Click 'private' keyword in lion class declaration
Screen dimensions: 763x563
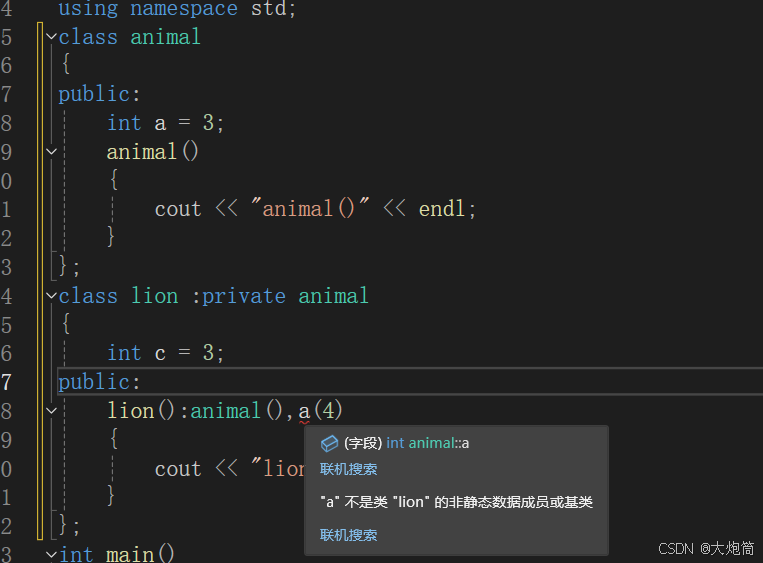coord(244,296)
